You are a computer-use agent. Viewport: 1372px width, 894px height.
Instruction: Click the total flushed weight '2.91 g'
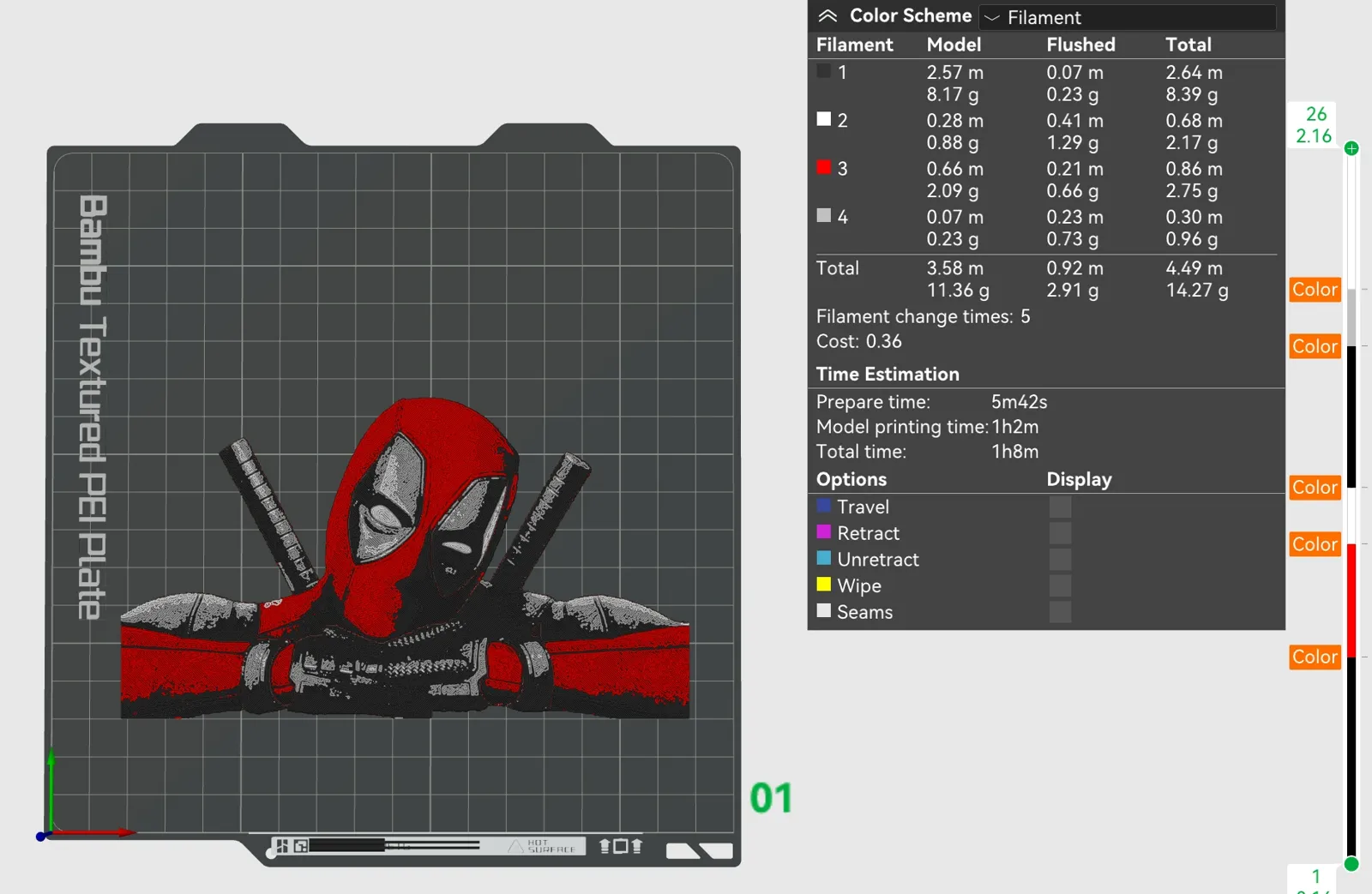tap(1072, 291)
